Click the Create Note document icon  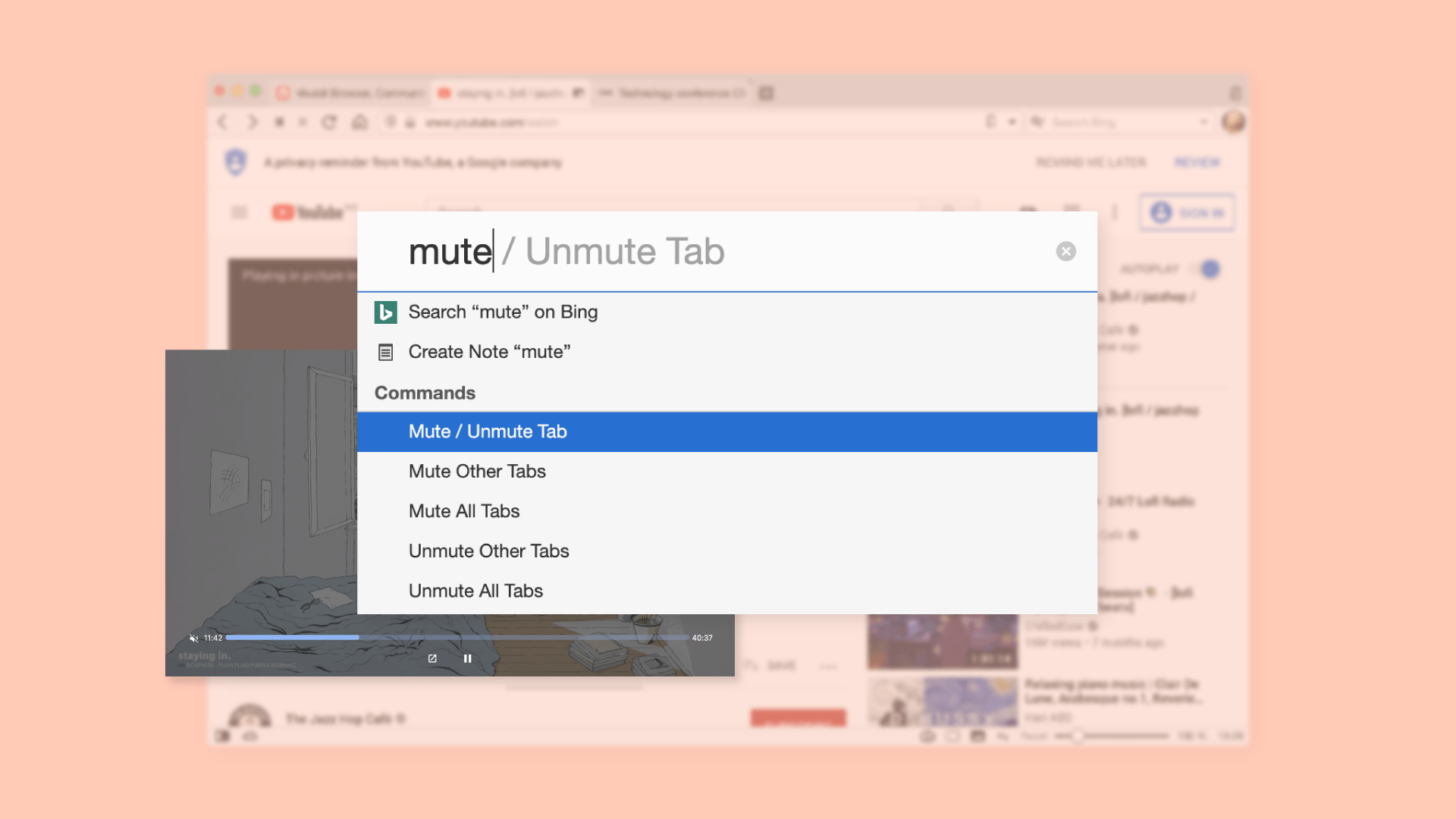point(385,353)
